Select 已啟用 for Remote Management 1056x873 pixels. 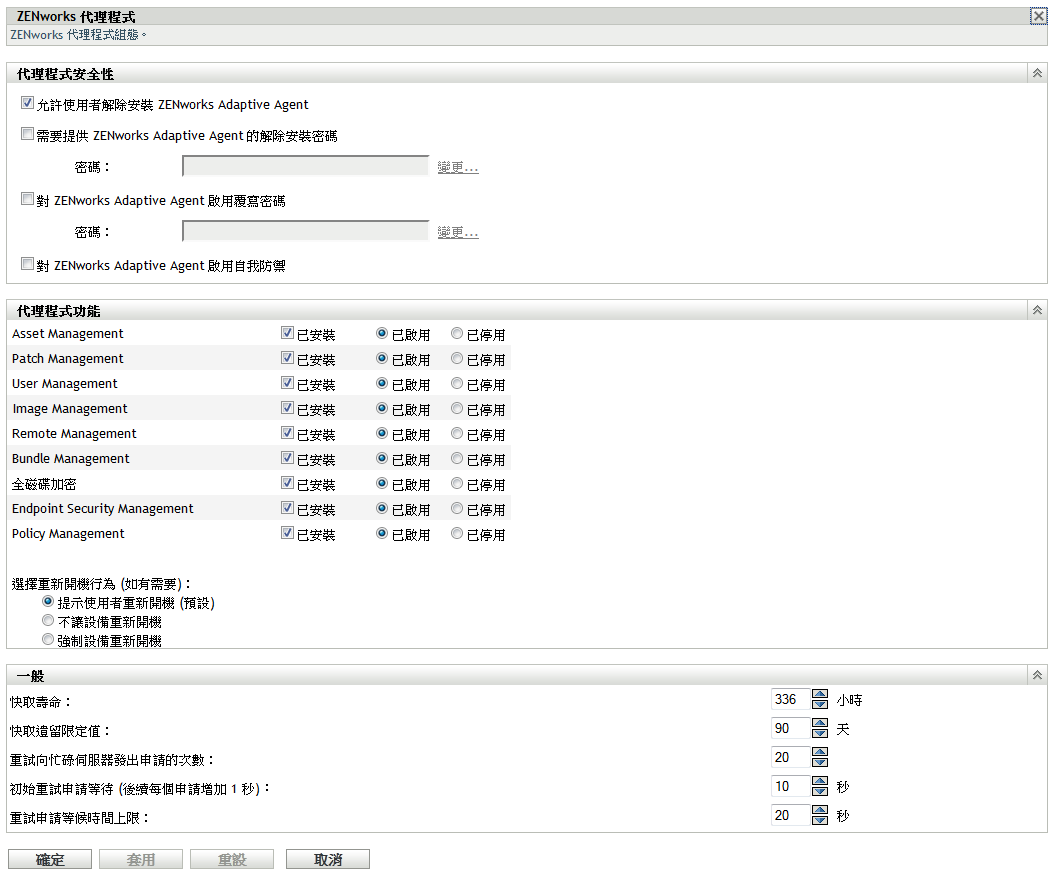coord(382,432)
